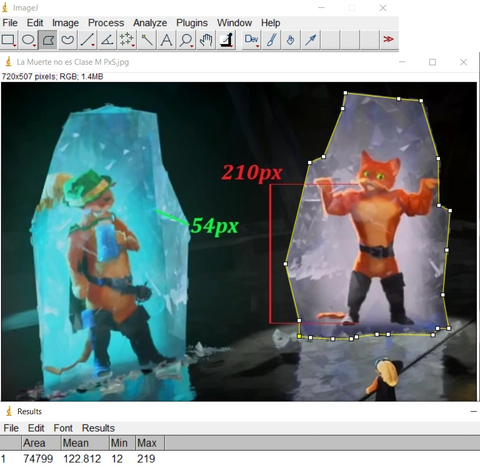Select the Magnifying glass tool

[x=186, y=40]
